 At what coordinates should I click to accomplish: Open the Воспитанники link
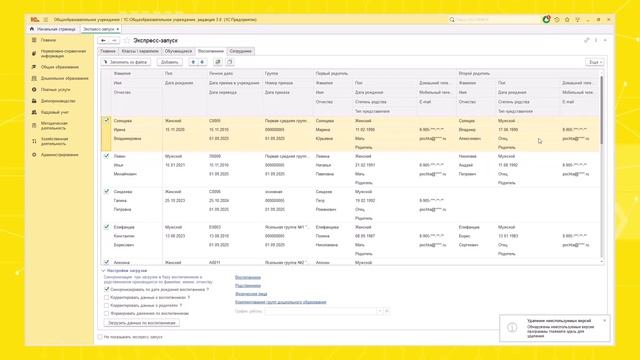click(x=248, y=278)
